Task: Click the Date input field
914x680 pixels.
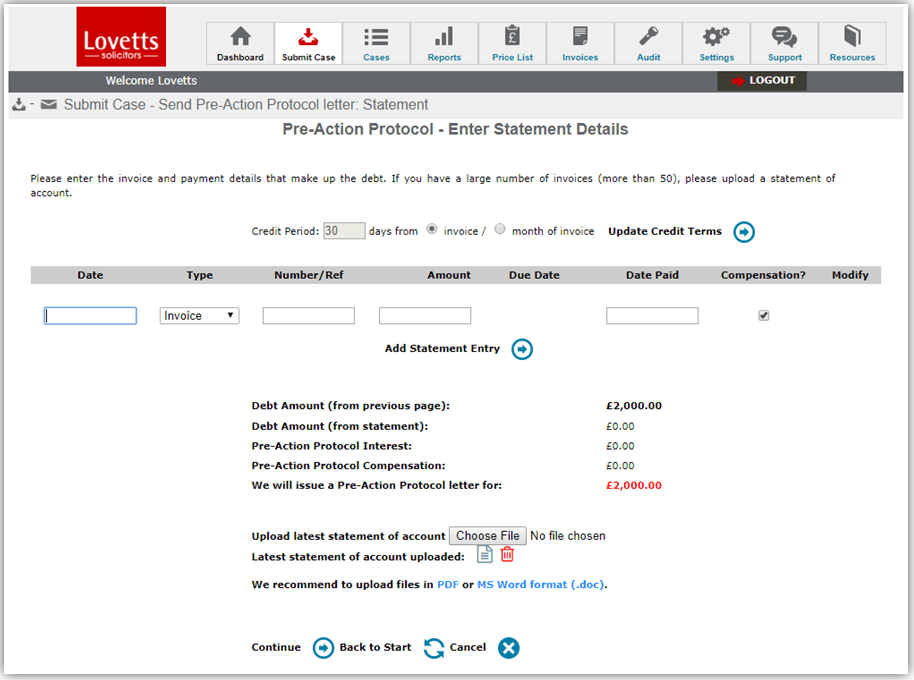Action: (90, 316)
